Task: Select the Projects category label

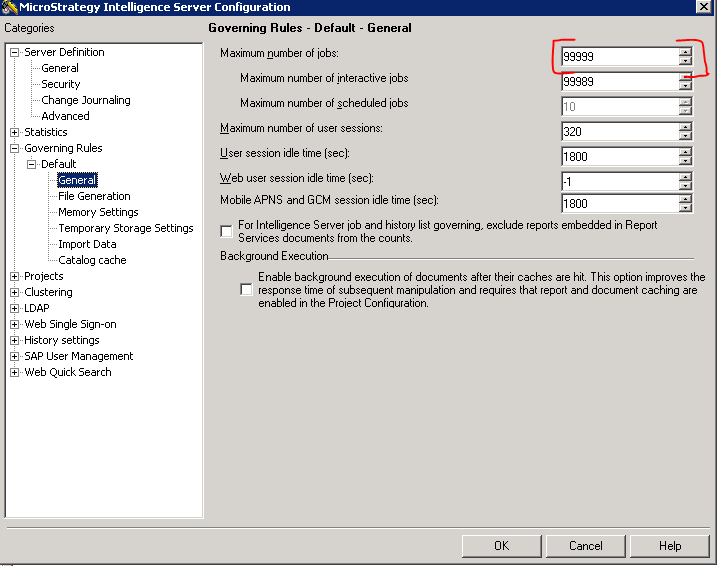Action: (44, 277)
